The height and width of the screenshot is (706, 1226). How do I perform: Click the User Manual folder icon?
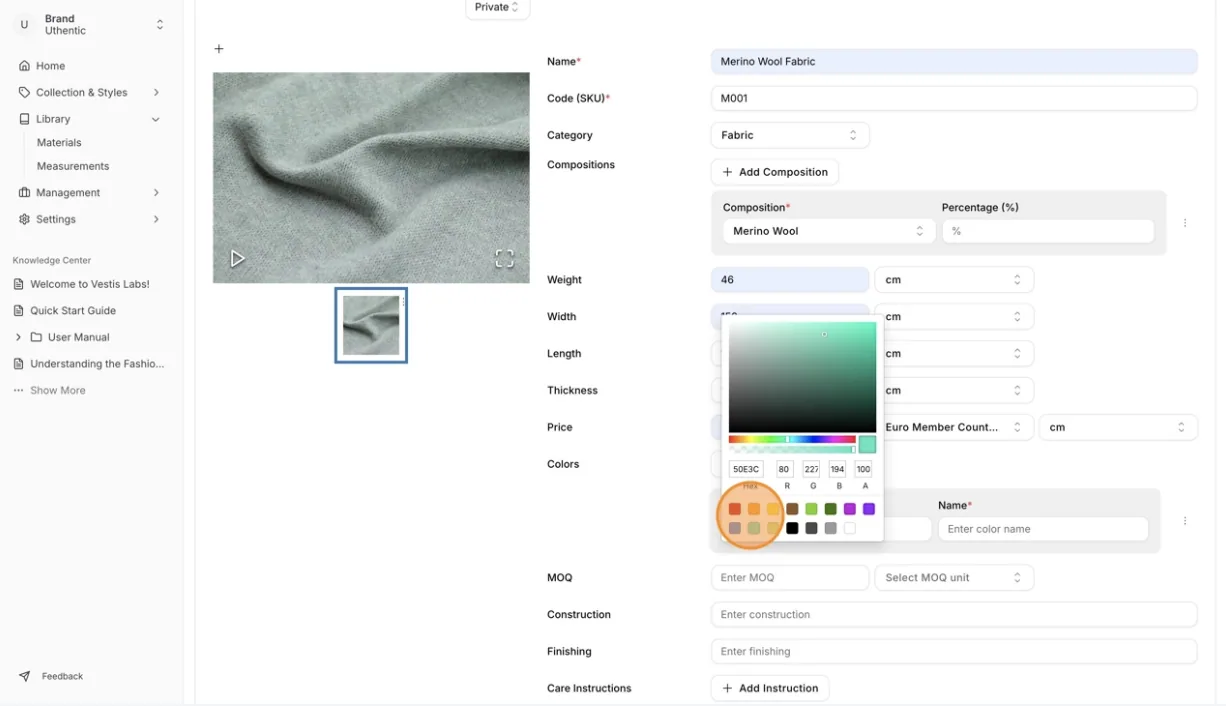coord(36,337)
